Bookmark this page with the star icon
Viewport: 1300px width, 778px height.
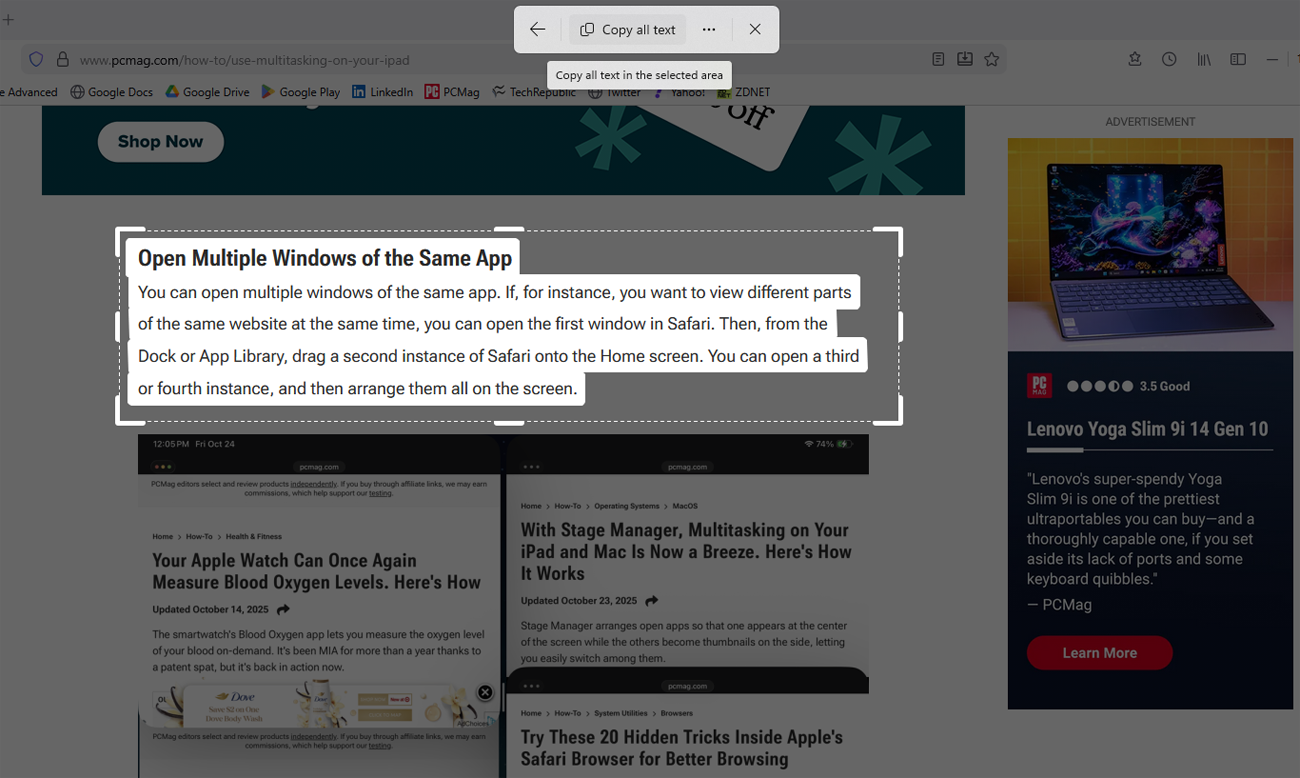(991, 60)
